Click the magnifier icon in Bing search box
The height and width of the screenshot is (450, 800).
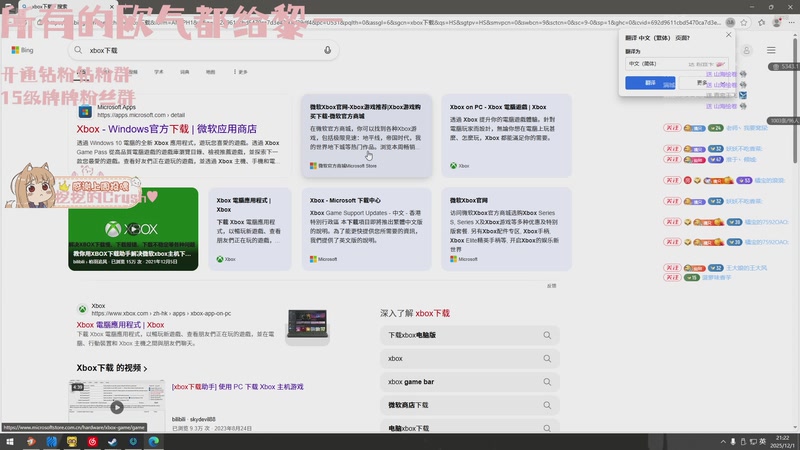click(x=78, y=50)
